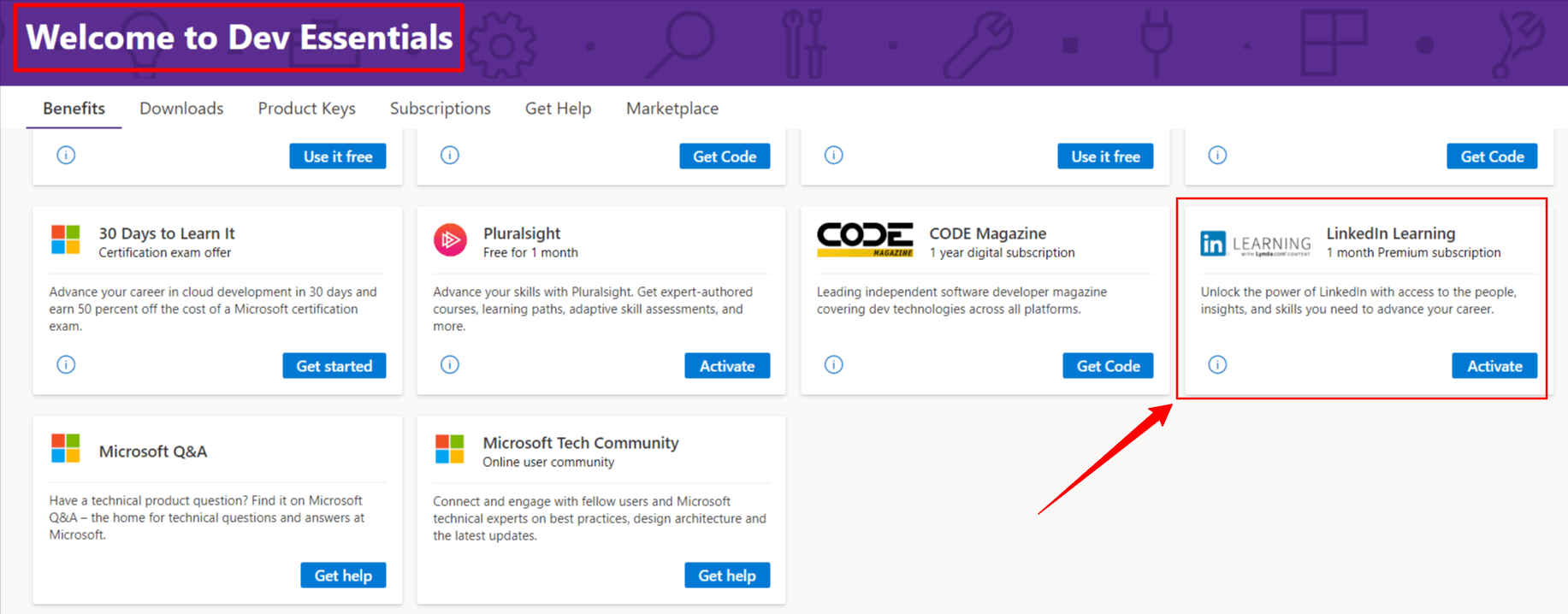
Task: Open info icon on the Pluralsight card
Action: pyautogui.click(x=450, y=365)
